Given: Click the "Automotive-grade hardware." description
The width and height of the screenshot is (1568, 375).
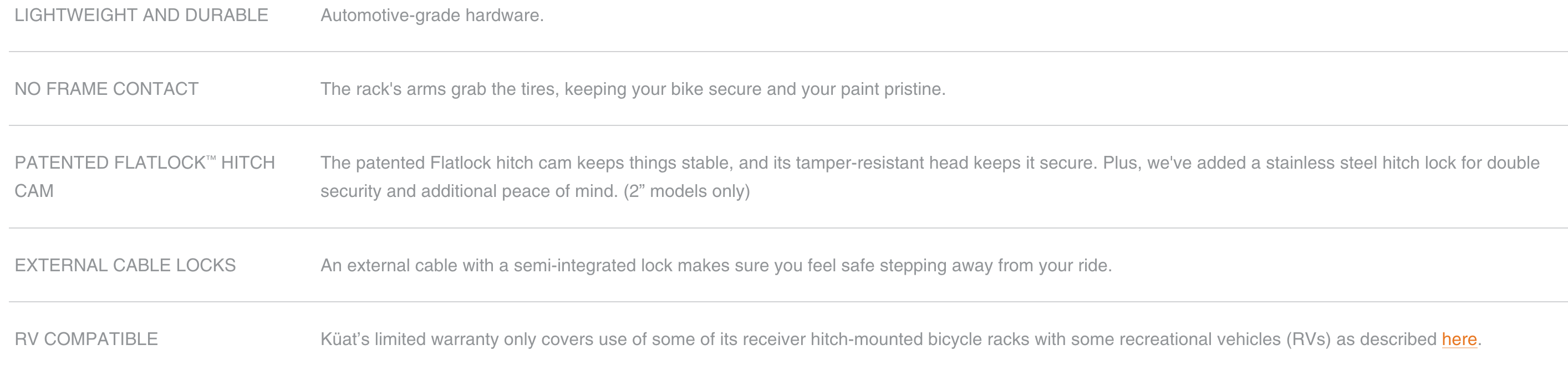Looking at the screenshot, I should coord(432,15).
